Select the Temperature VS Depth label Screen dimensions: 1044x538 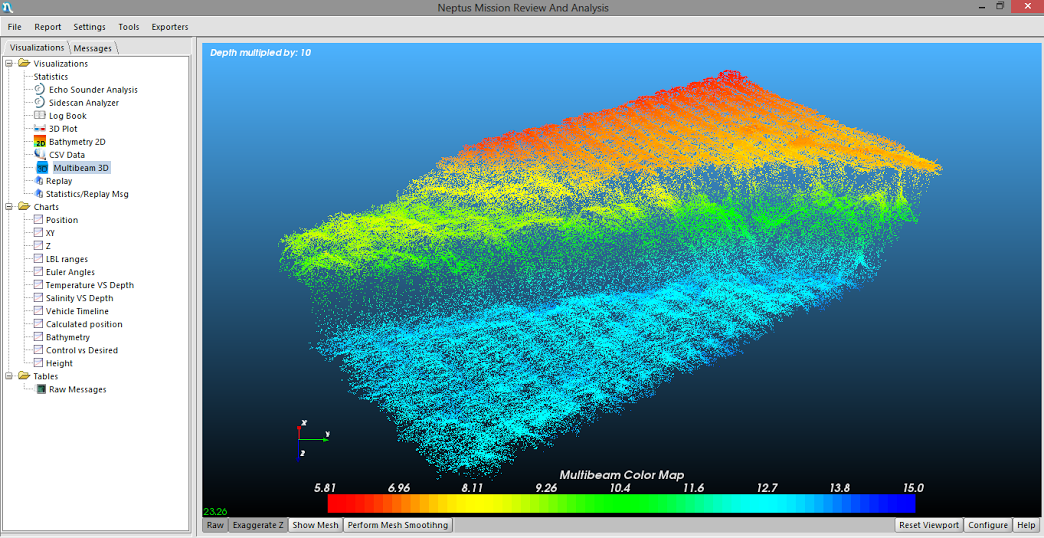(90, 285)
